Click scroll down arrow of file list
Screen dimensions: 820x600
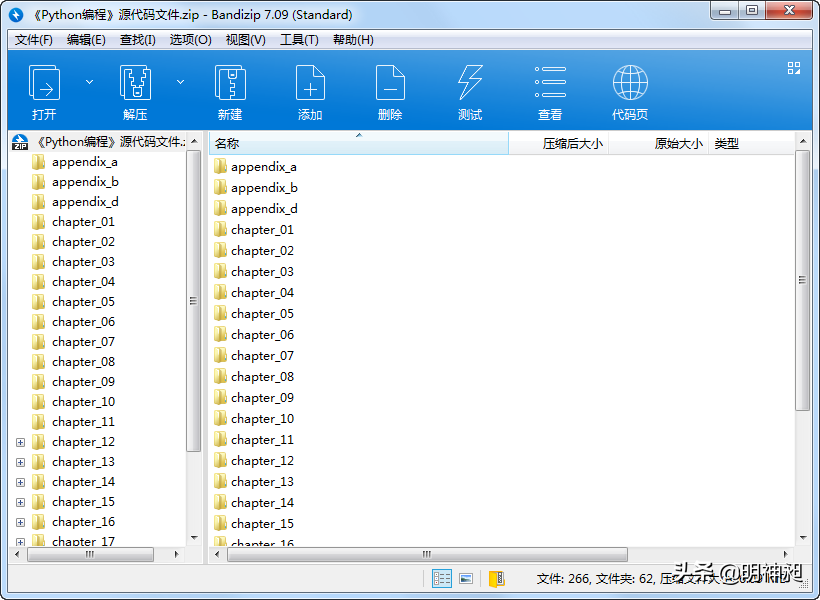point(803,538)
